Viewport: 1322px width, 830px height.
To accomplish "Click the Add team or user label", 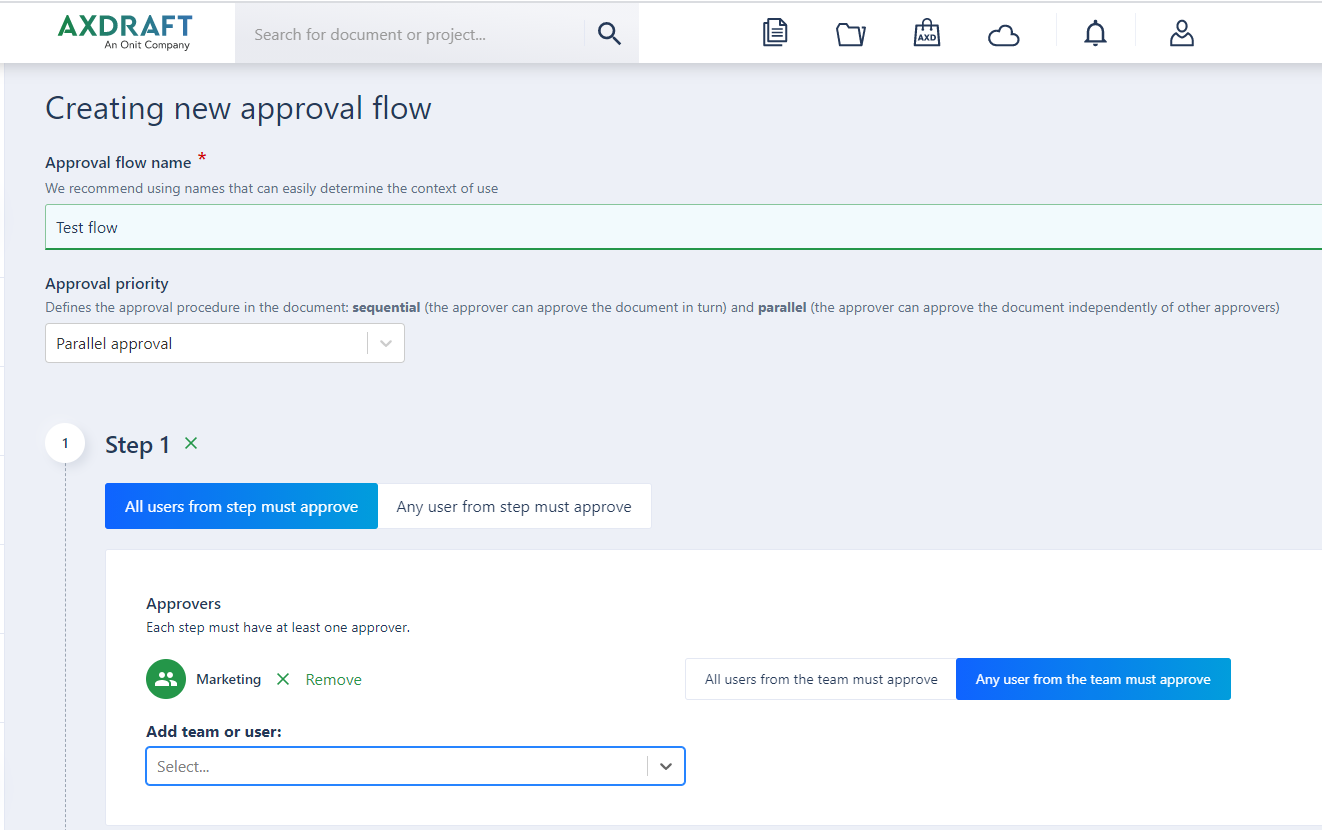I will click(x=214, y=732).
